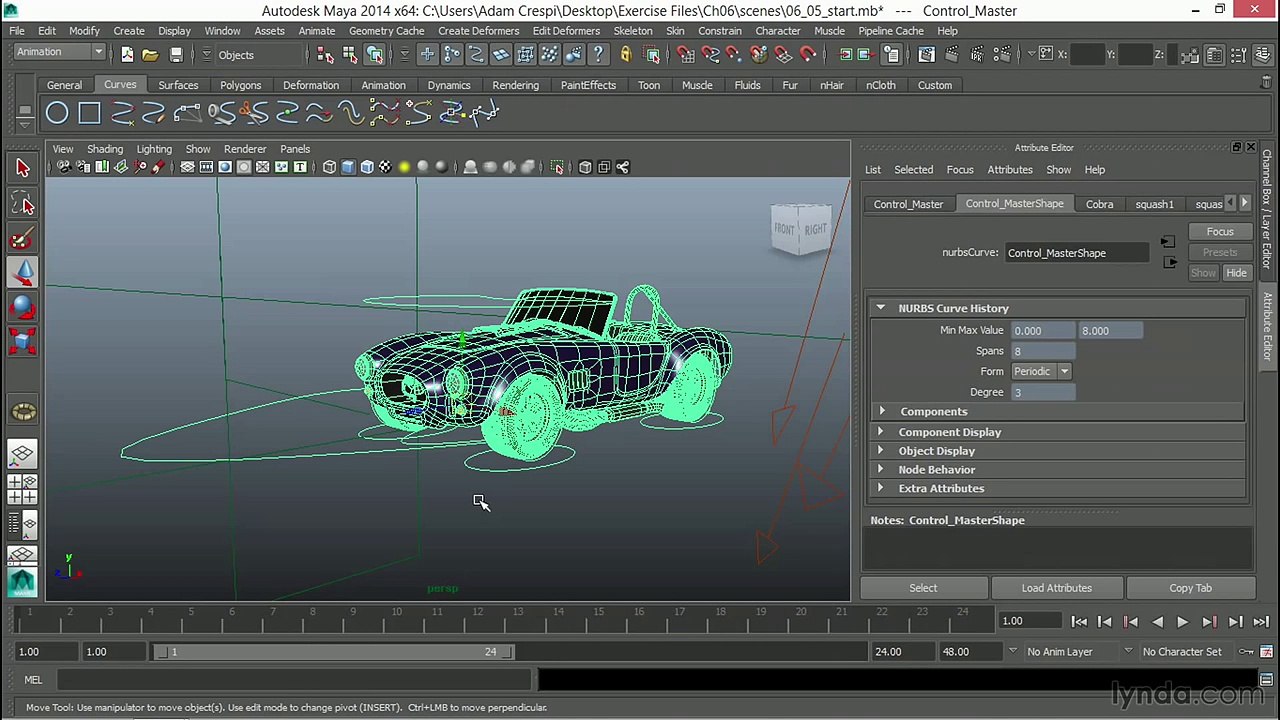Click the Hide button
This screenshot has width=1280, height=720.
click(1236, 273)
